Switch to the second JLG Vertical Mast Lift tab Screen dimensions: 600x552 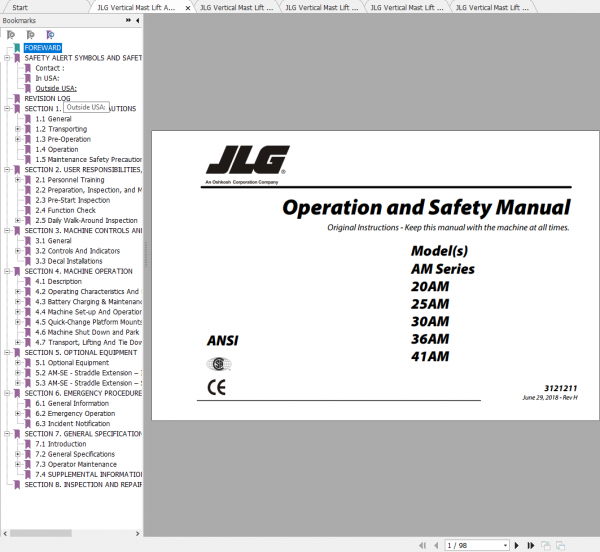(x=236, y=8)
